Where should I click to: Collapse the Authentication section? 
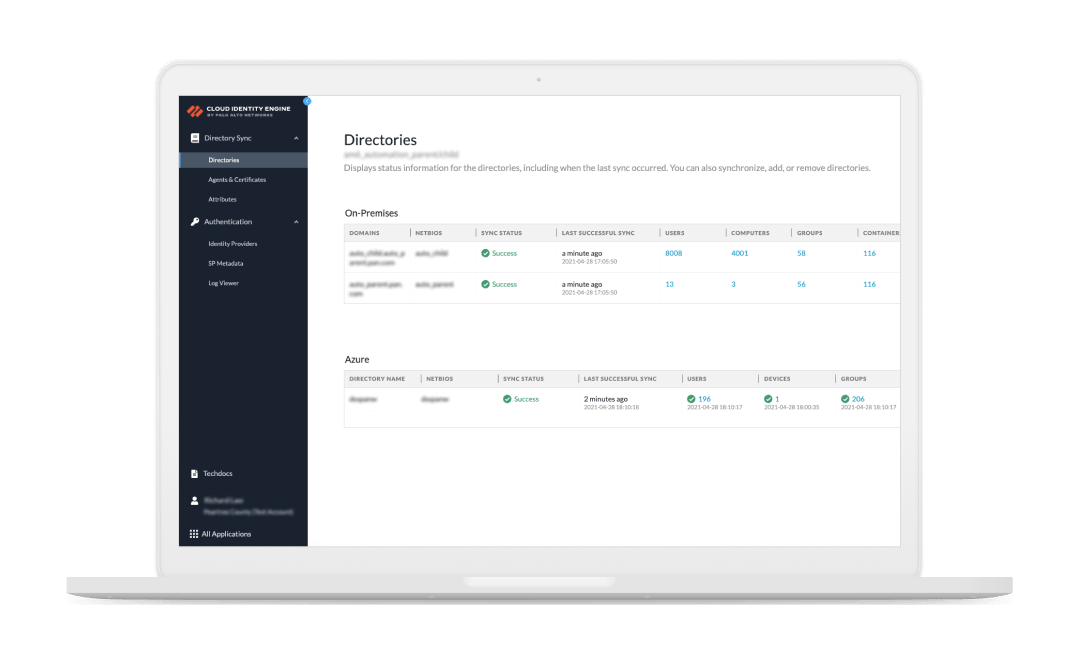(x=297, y=221)
